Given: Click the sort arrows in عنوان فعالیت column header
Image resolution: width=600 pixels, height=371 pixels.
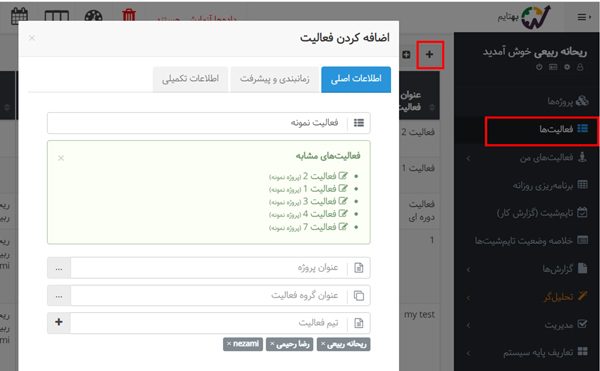Looking at the screenshot, I should [432, 107].
